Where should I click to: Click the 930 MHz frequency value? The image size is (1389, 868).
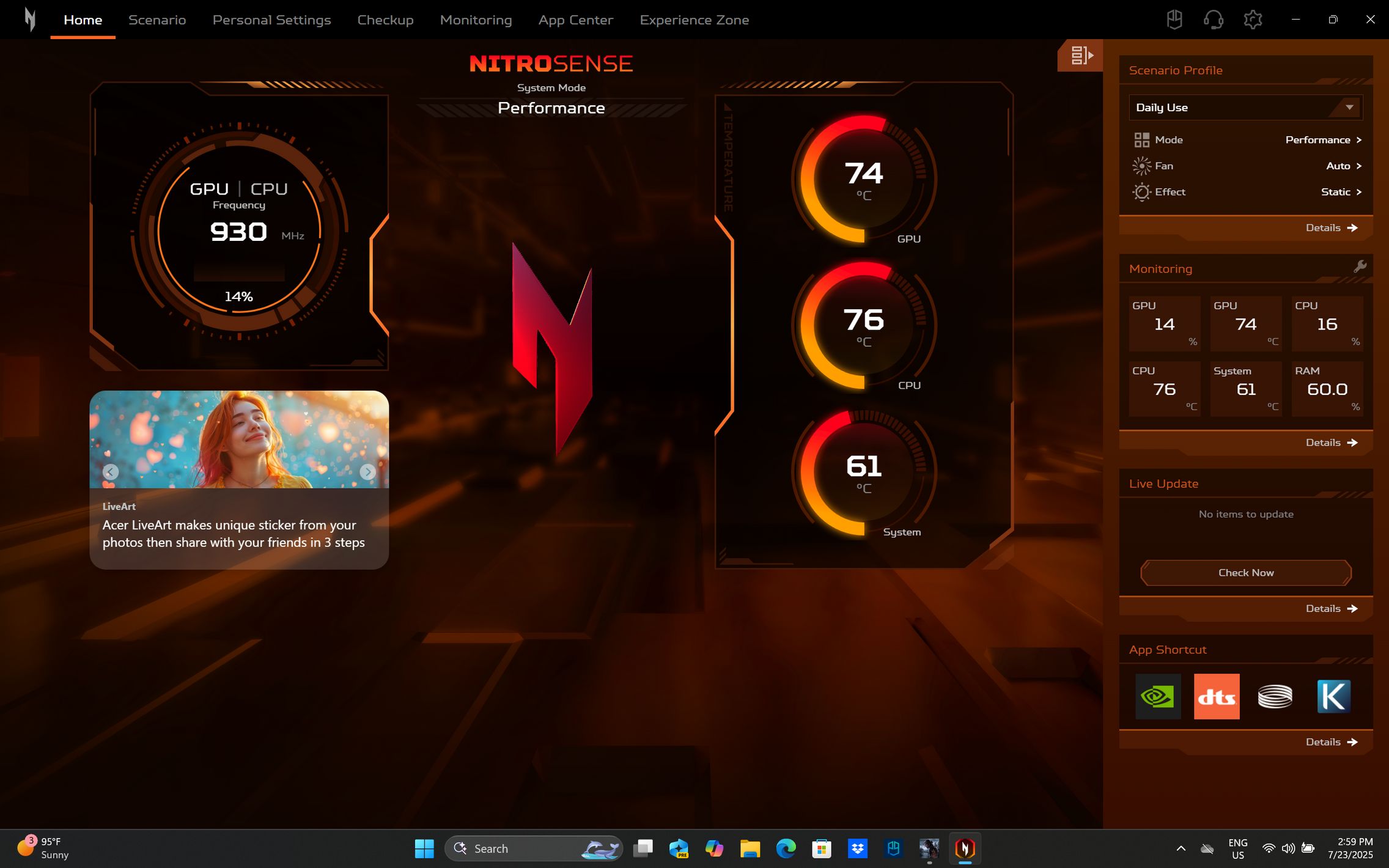(238, 232)
